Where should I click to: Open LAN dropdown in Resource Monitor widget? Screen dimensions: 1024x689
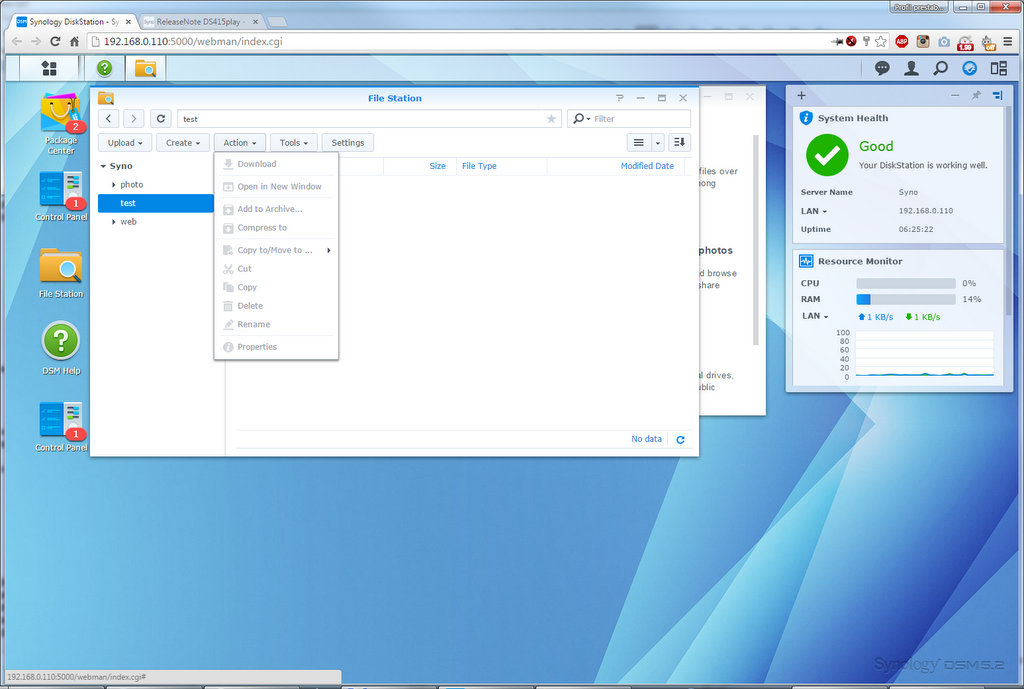point(815,316)
